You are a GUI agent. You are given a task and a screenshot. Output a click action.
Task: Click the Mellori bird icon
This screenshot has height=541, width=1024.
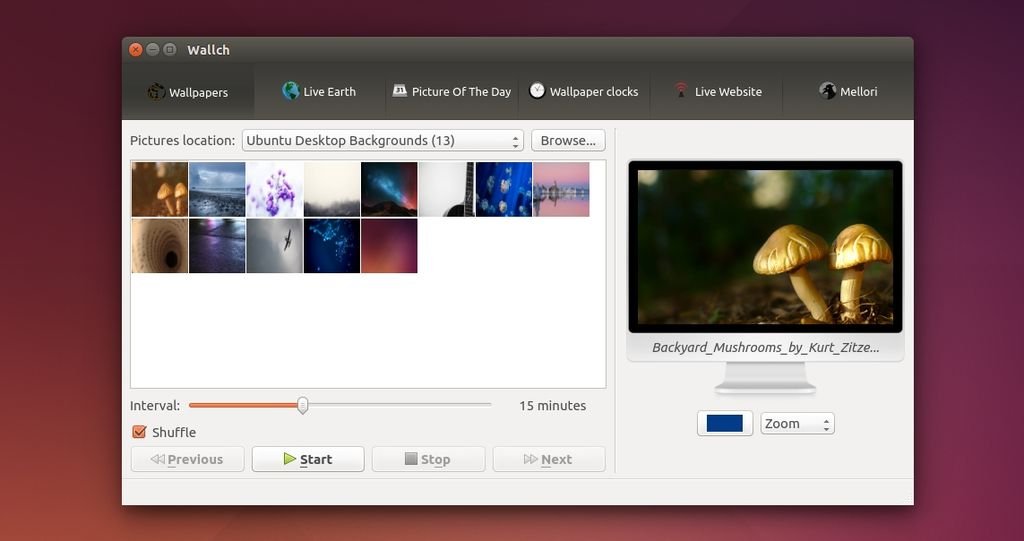pyautogui.click(x=827, y=91)
